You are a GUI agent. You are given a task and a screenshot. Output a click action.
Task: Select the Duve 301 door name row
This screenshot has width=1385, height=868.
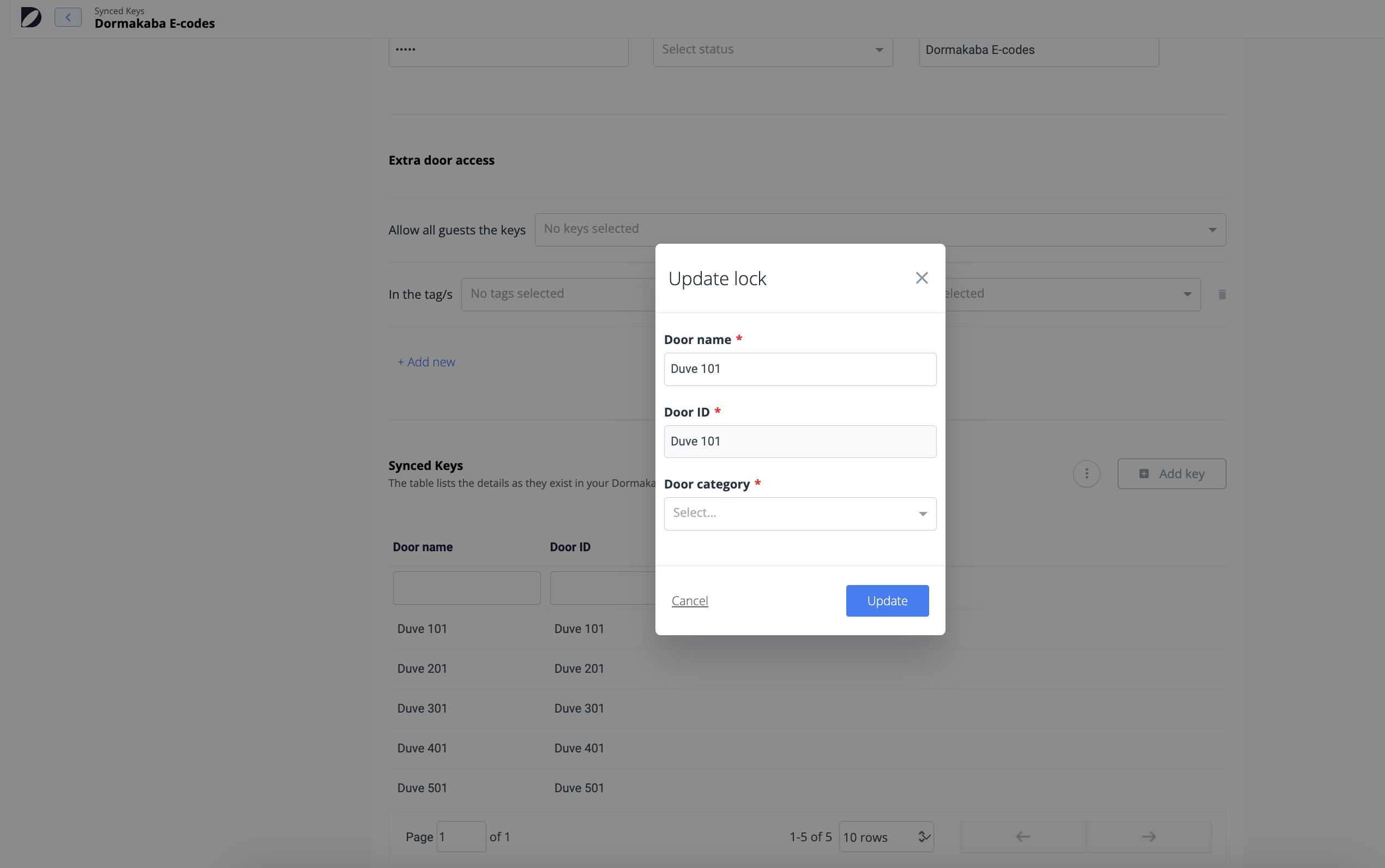pyautogui.click(x=422, y=708)
